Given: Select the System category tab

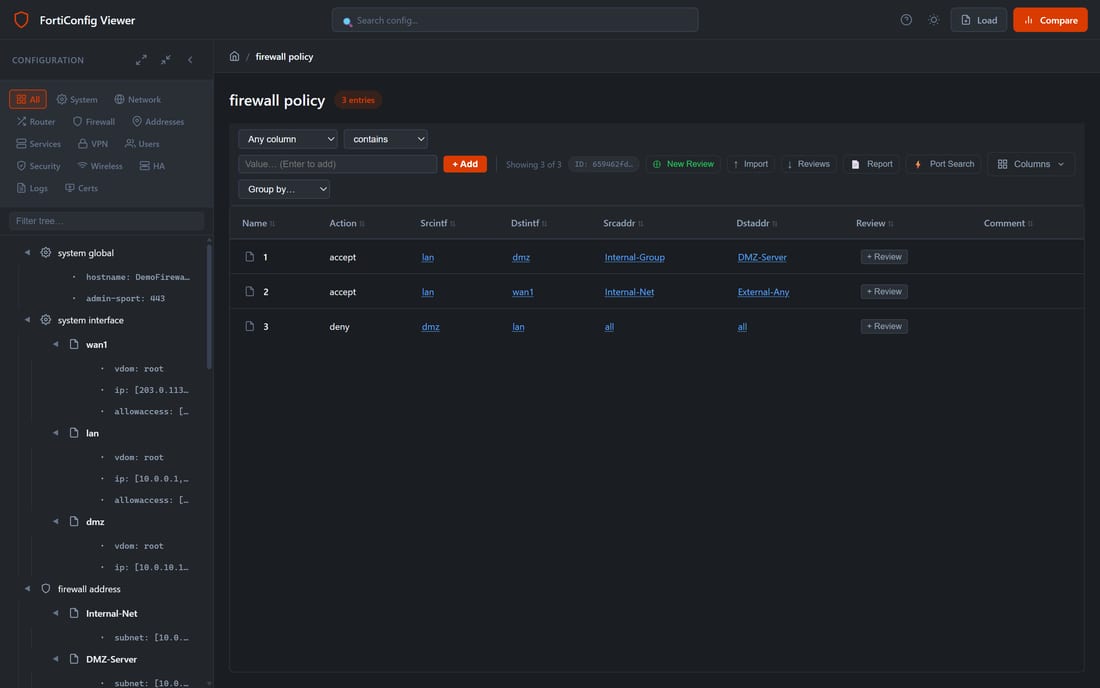Looking at the screenshot, I should [x=77, y=99].
